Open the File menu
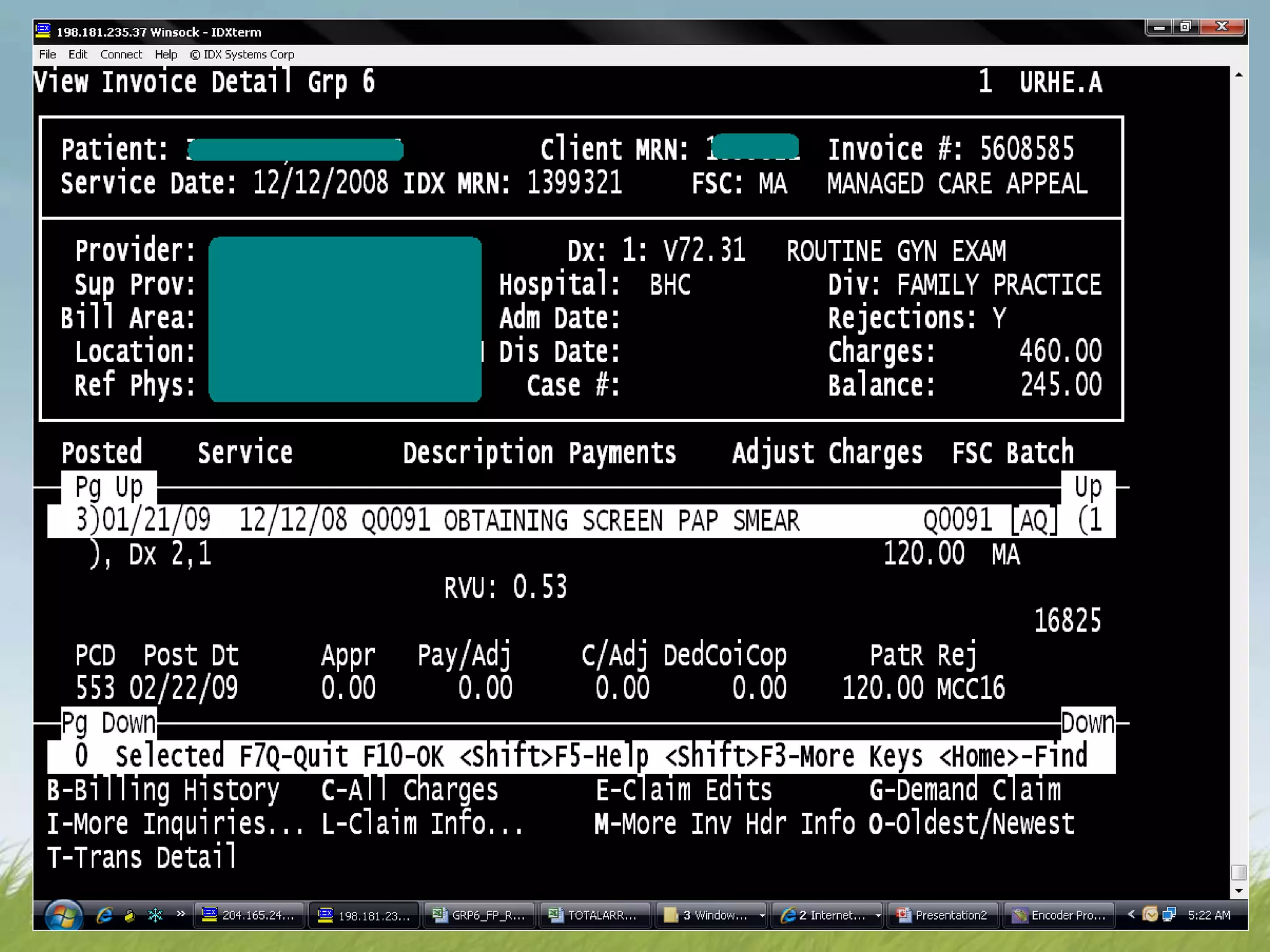 pos(47,55)
